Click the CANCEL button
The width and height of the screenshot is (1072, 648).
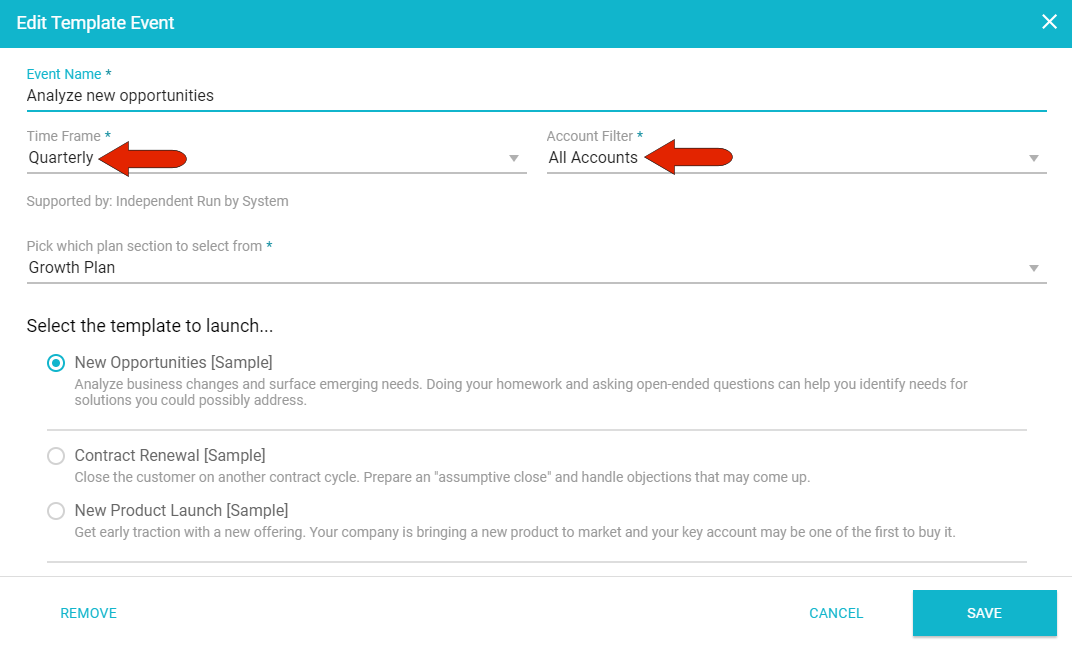tap(836, 613)
